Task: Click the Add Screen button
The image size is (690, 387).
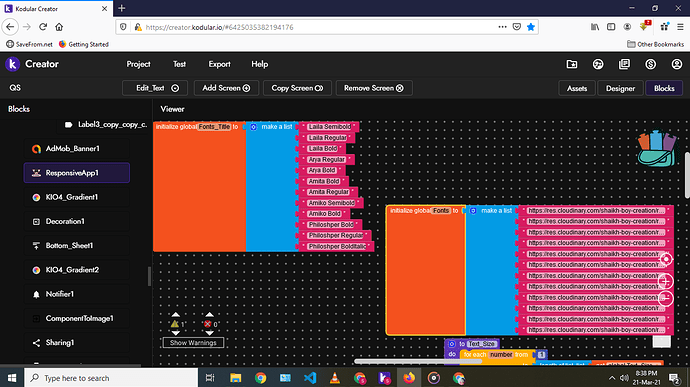Action: [226, 88]
